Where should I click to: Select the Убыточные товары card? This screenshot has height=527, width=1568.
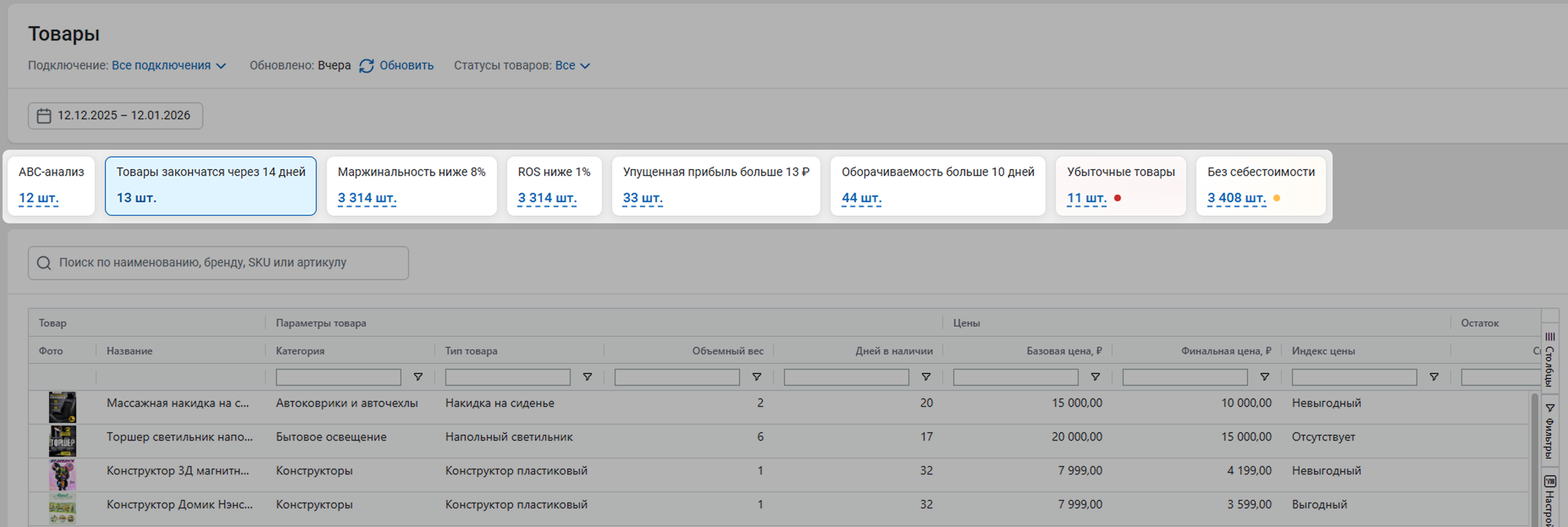1120,185
